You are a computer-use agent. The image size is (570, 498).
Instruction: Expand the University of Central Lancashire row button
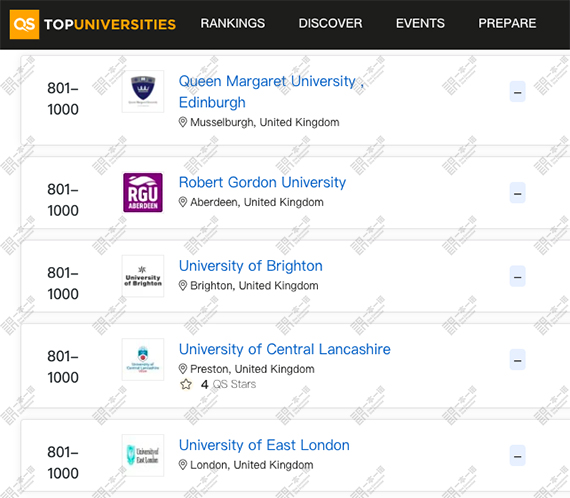point(517,360)
